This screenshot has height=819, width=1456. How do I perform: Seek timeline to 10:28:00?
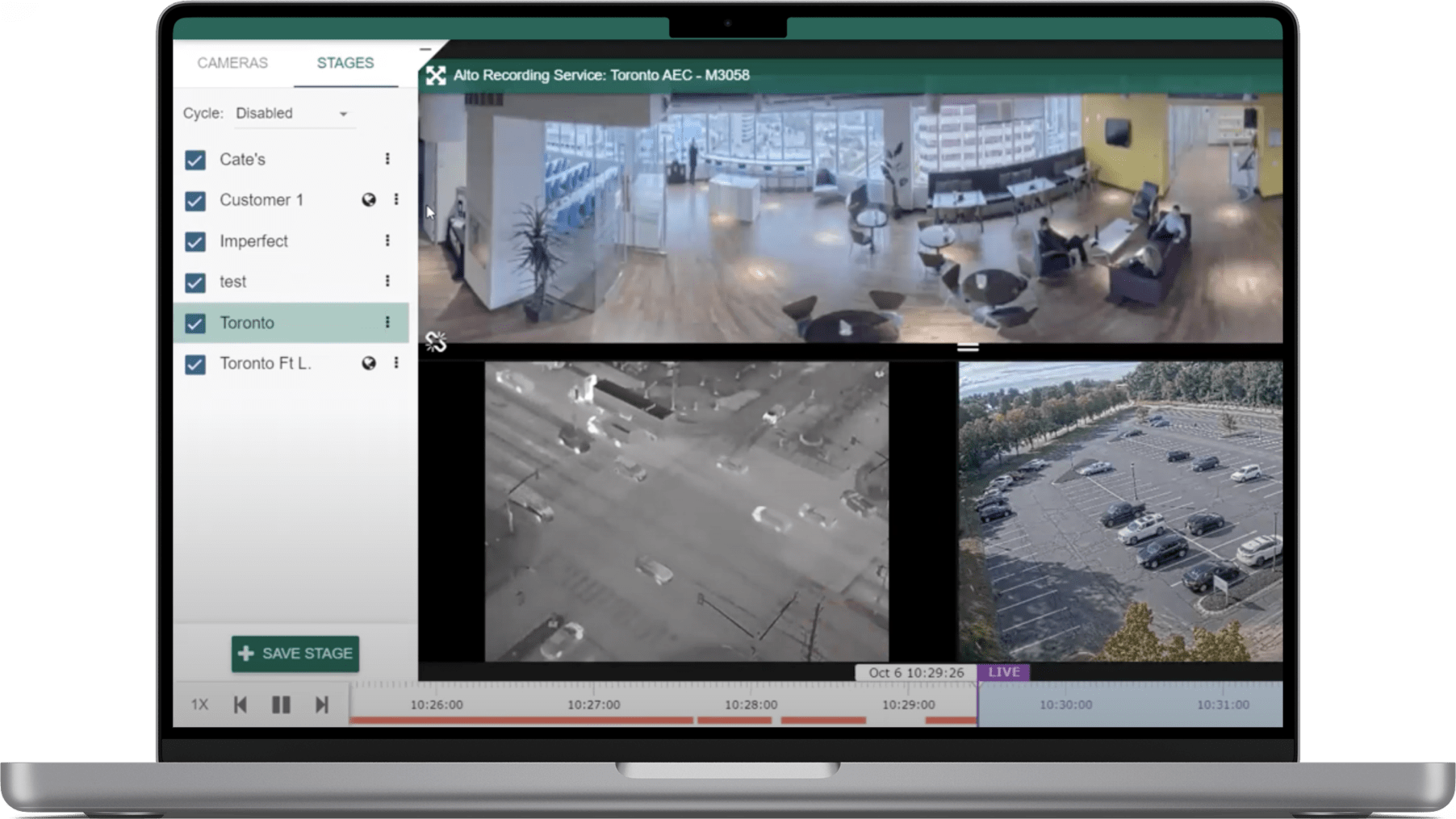pyautogui.click(x=751, y=704)
